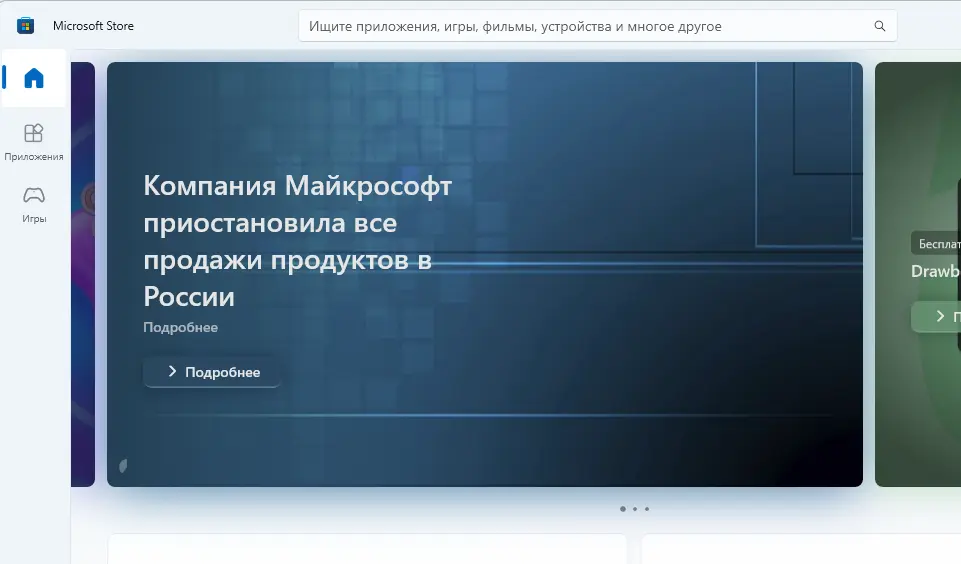This screenshot has width=961, height=564.
Task: Show the previous purple slide on the left
Action: point(83,274)
